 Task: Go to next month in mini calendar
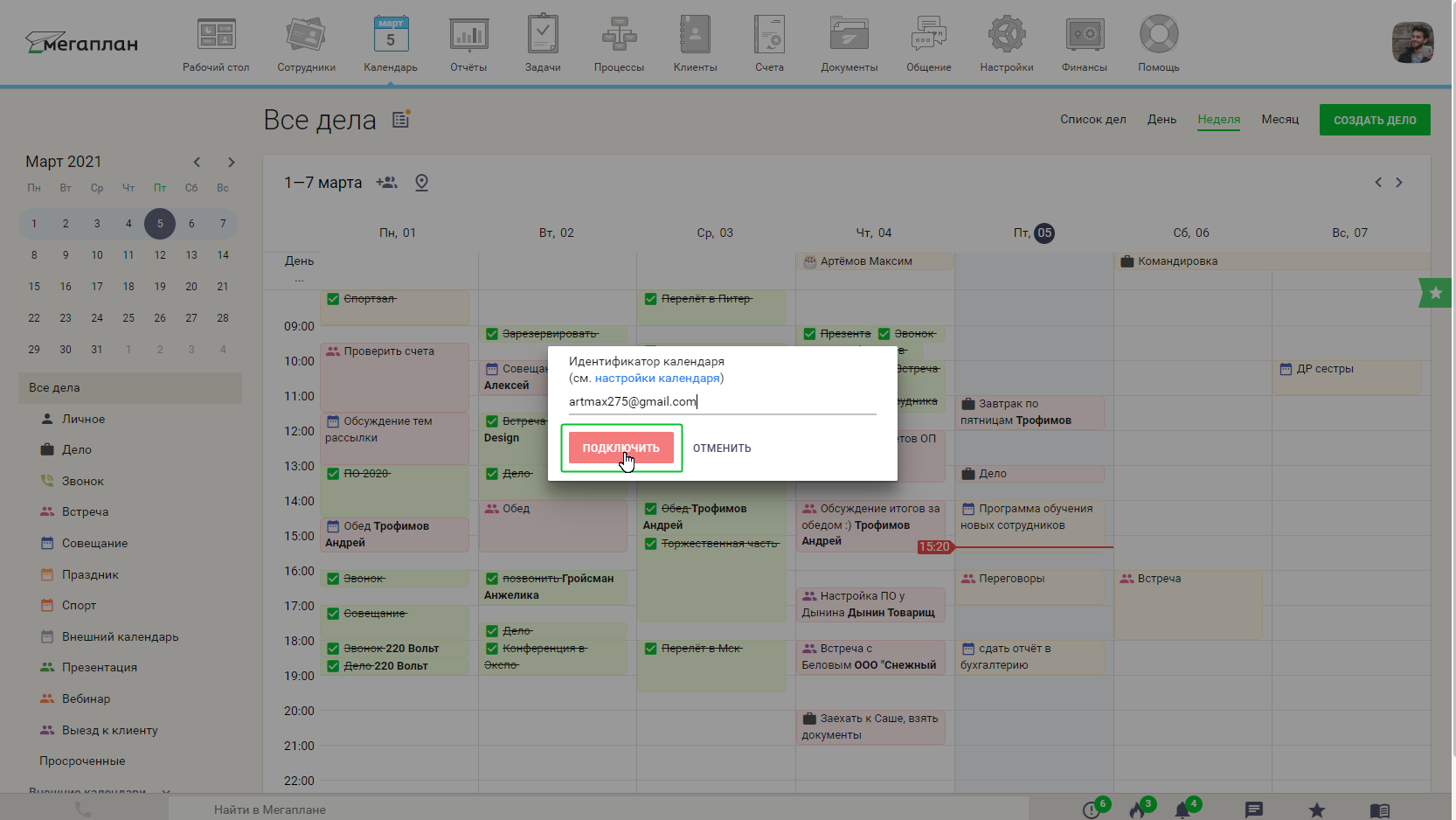click(x=231, y=162)
